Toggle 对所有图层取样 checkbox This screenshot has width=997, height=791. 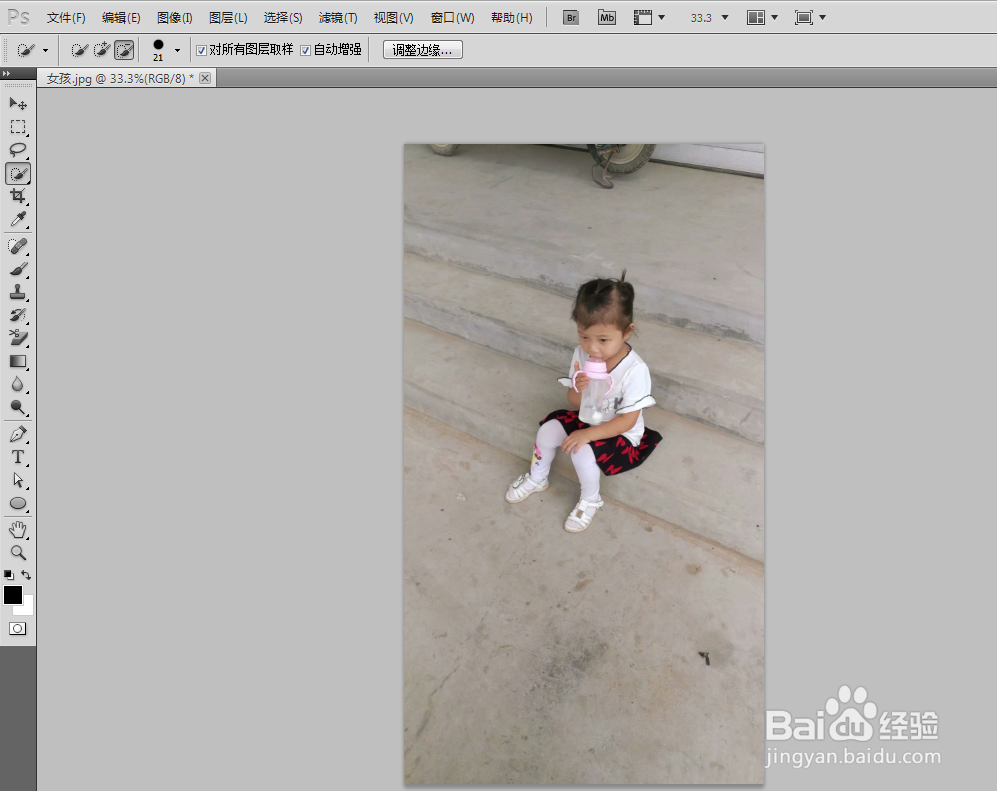tap(202, 50)
